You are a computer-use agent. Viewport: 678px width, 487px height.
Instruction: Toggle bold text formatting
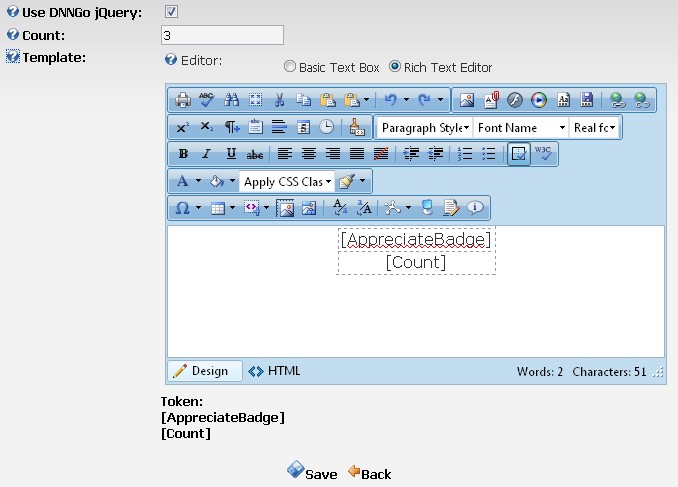[x=183, y=154]
